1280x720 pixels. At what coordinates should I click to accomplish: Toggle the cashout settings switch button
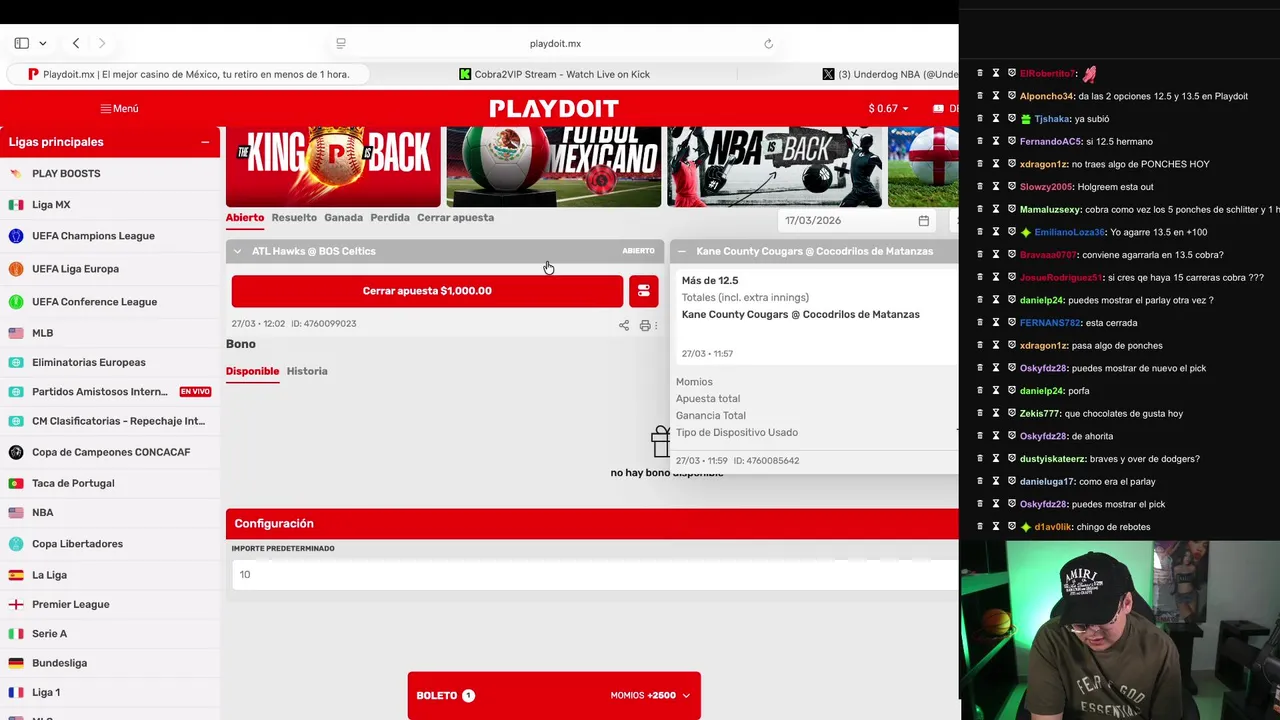643,291
